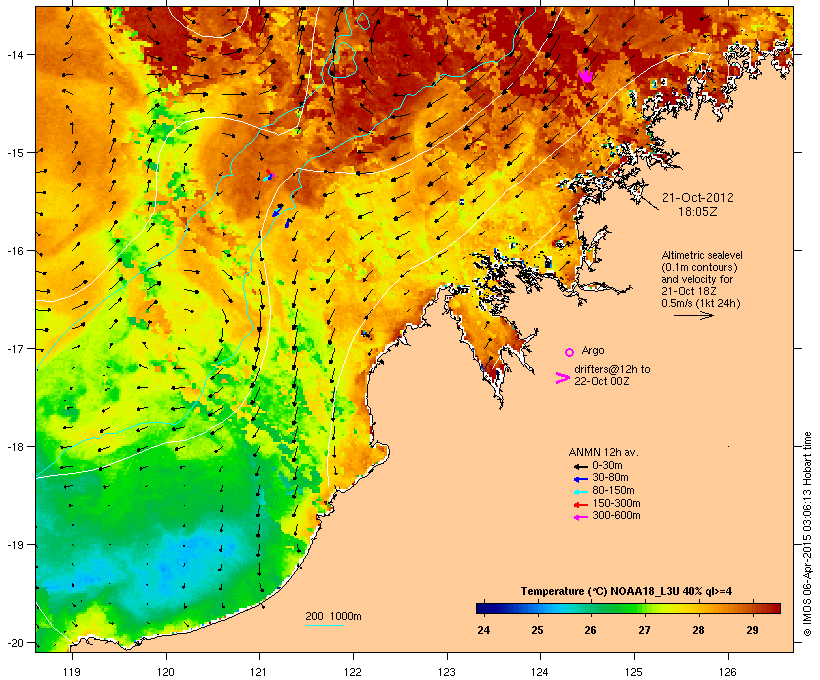This screenshot has height=680, width=820.
Task: Click the black 0-30m legend arrow
Action: (x=580, y=466)
